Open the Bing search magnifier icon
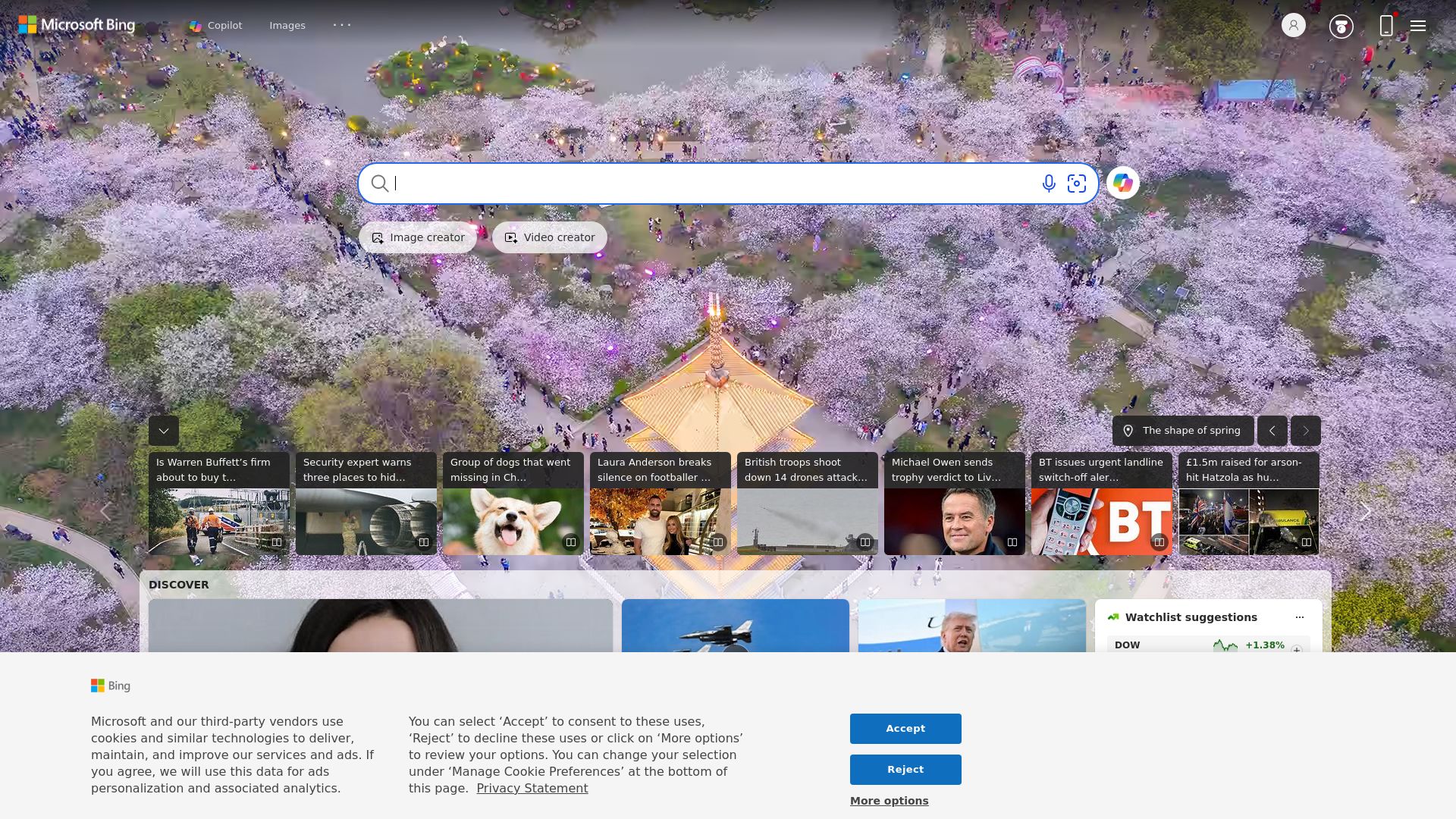This screenshot has height=819, width=1456. (x=380, y=184)
